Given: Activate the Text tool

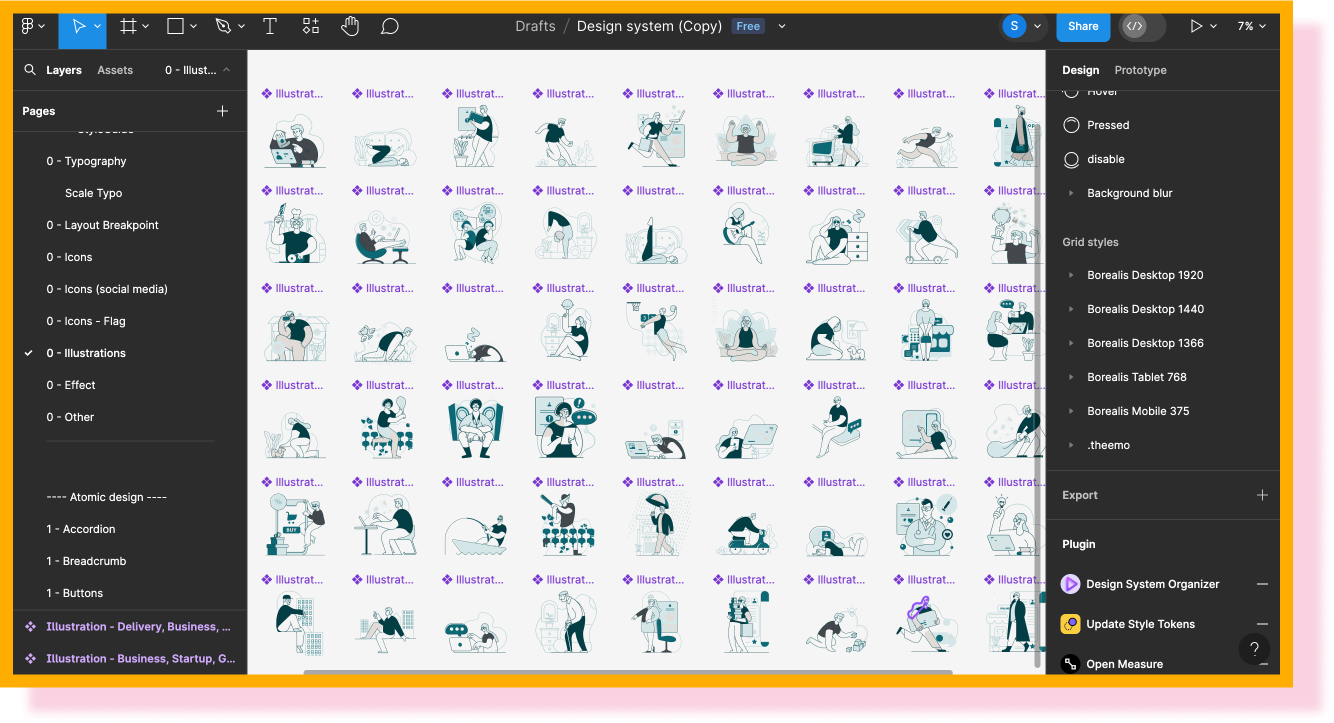Looking at the screenshot, I should pos(269,27).
